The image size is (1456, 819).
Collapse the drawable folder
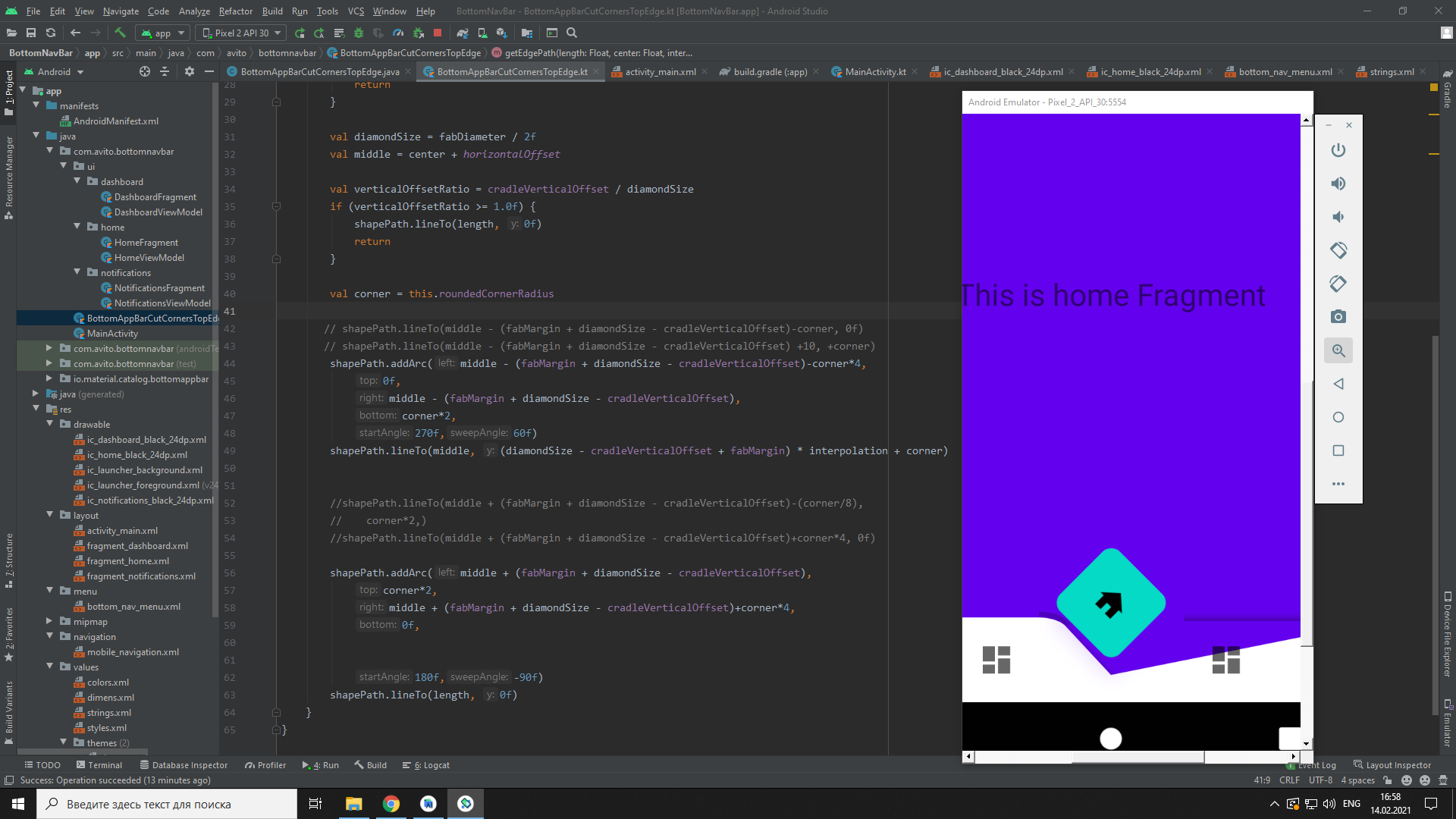[x=49, y=424]
